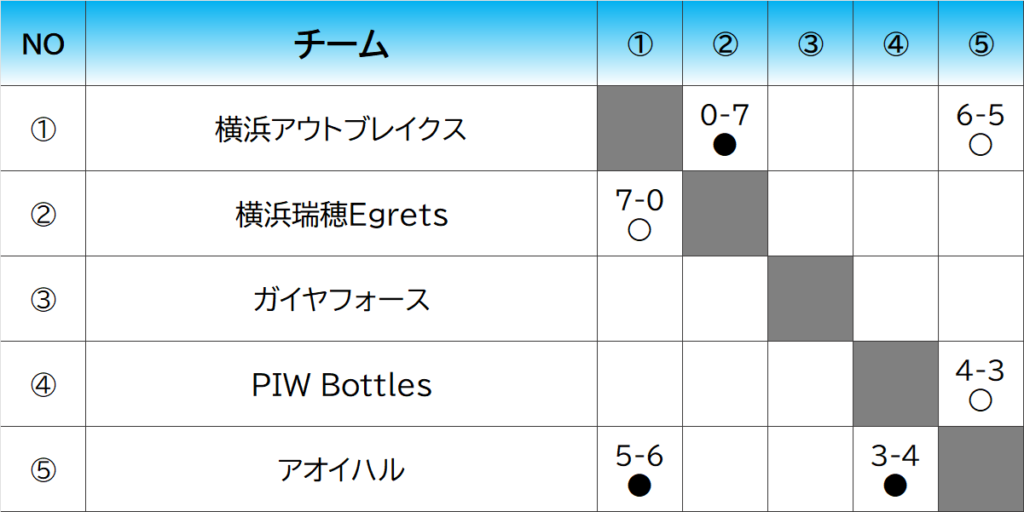Click the white win circle under 4-3

pos(980,400)
